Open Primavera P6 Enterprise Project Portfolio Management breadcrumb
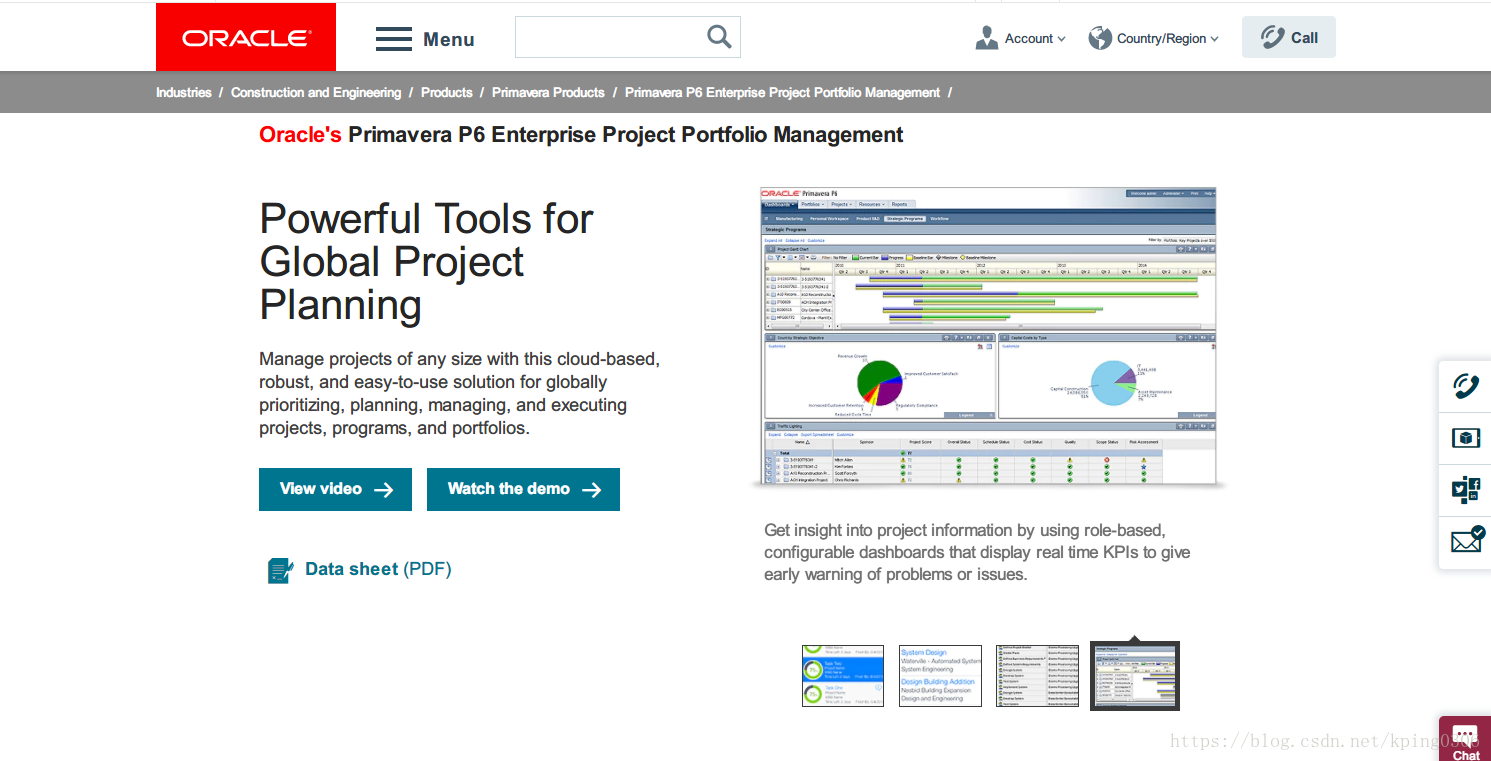 click(782, 92)
